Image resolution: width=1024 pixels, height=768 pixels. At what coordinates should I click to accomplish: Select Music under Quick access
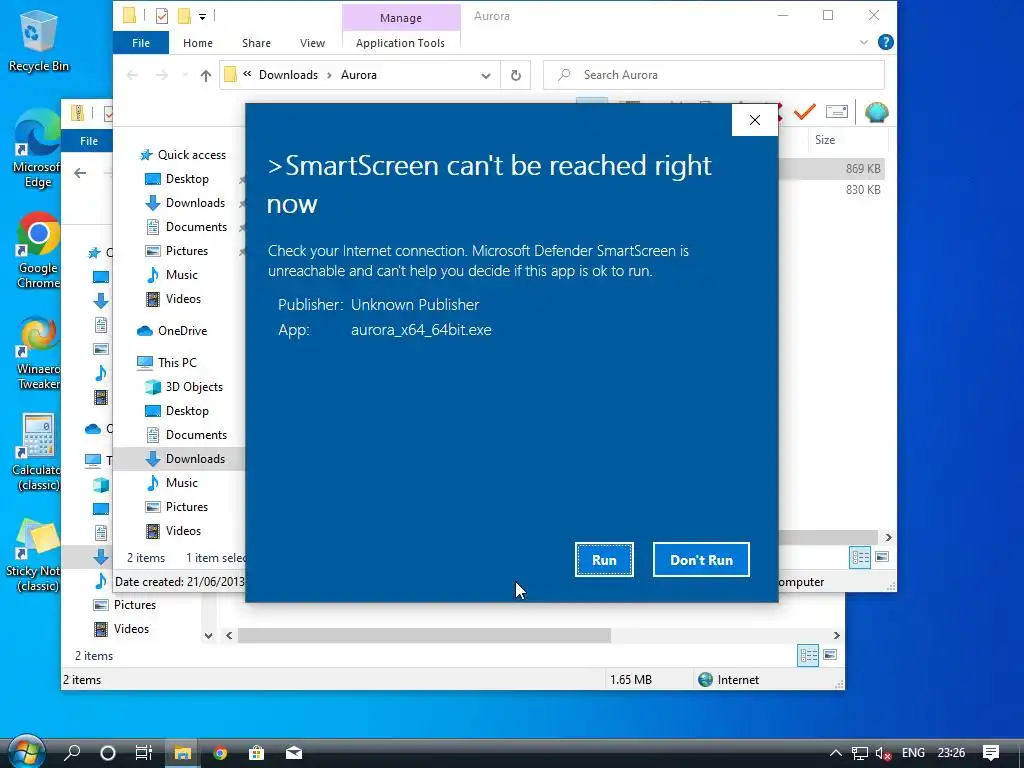[x=172, y=275]
